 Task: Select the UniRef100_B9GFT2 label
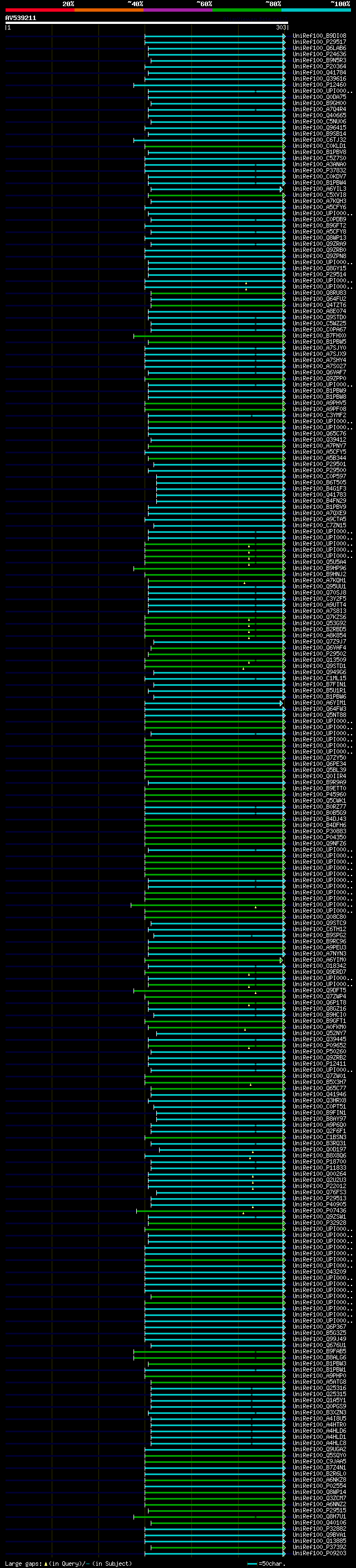(319, 226)
